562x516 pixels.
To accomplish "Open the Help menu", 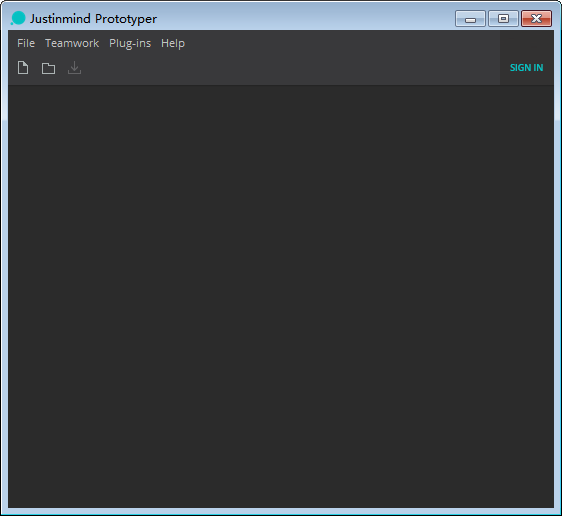I will point(173,44).
